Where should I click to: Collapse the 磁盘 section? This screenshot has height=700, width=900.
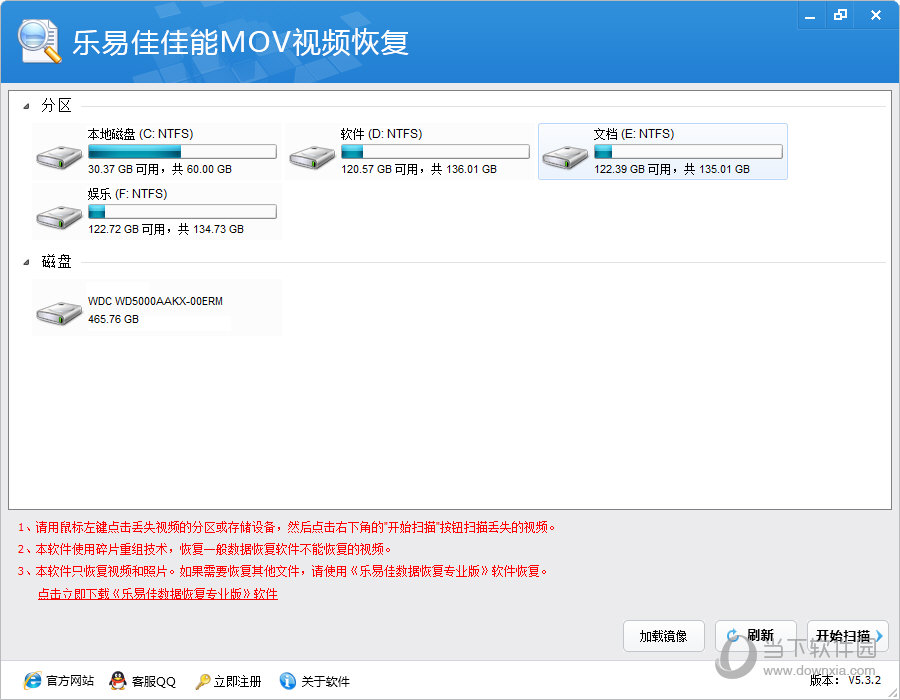click(26, 262)
